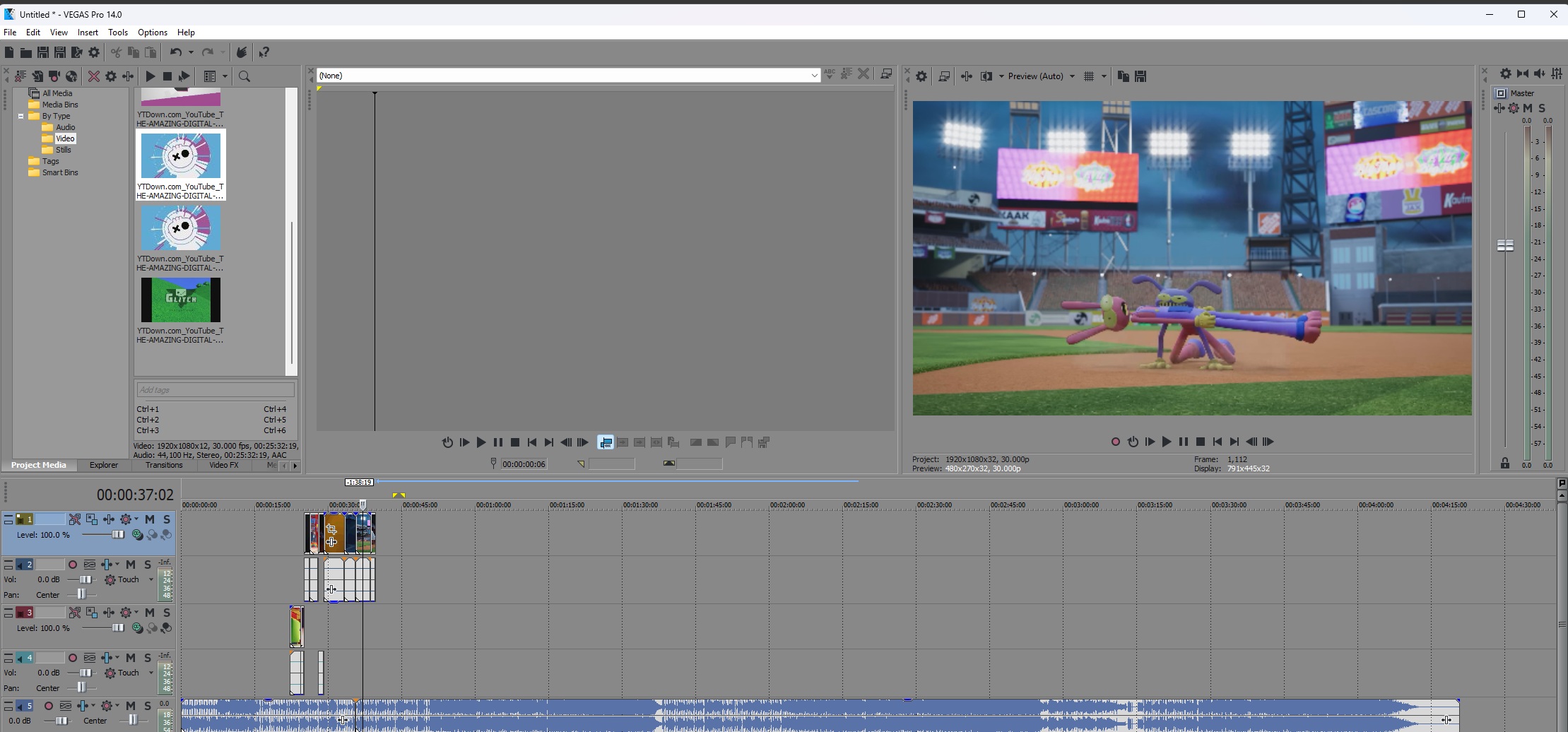Click the Video Output FX icon in preview
Viewport: 1568px width, 732px height.
967,76
